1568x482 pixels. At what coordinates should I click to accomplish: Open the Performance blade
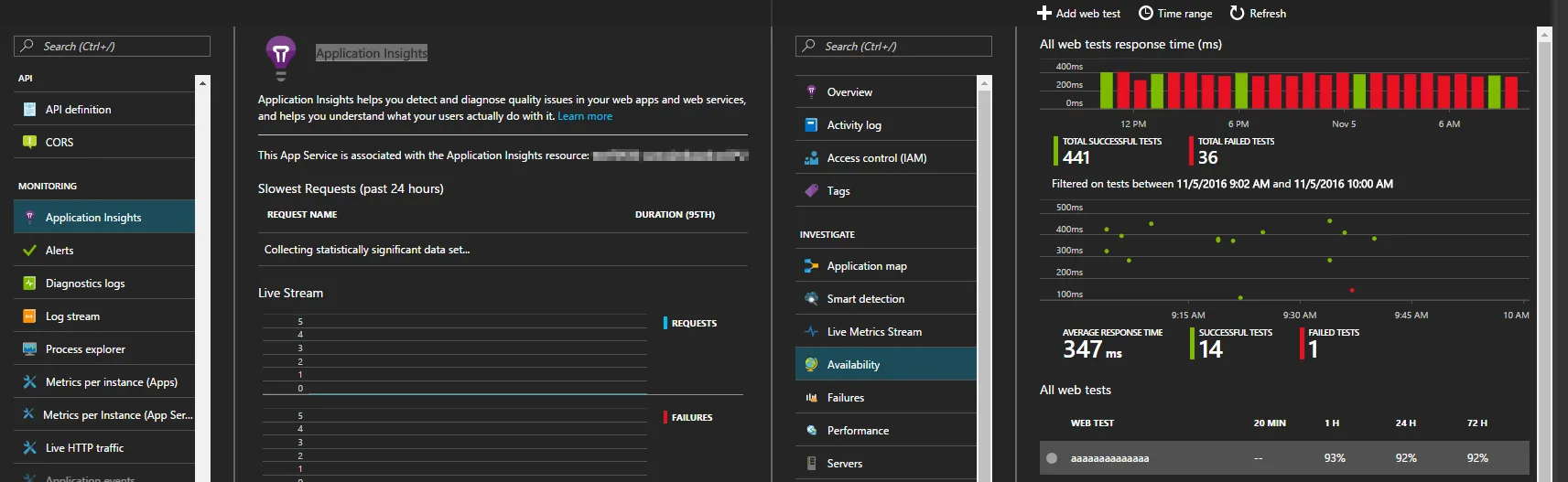[x=886, y=431]
